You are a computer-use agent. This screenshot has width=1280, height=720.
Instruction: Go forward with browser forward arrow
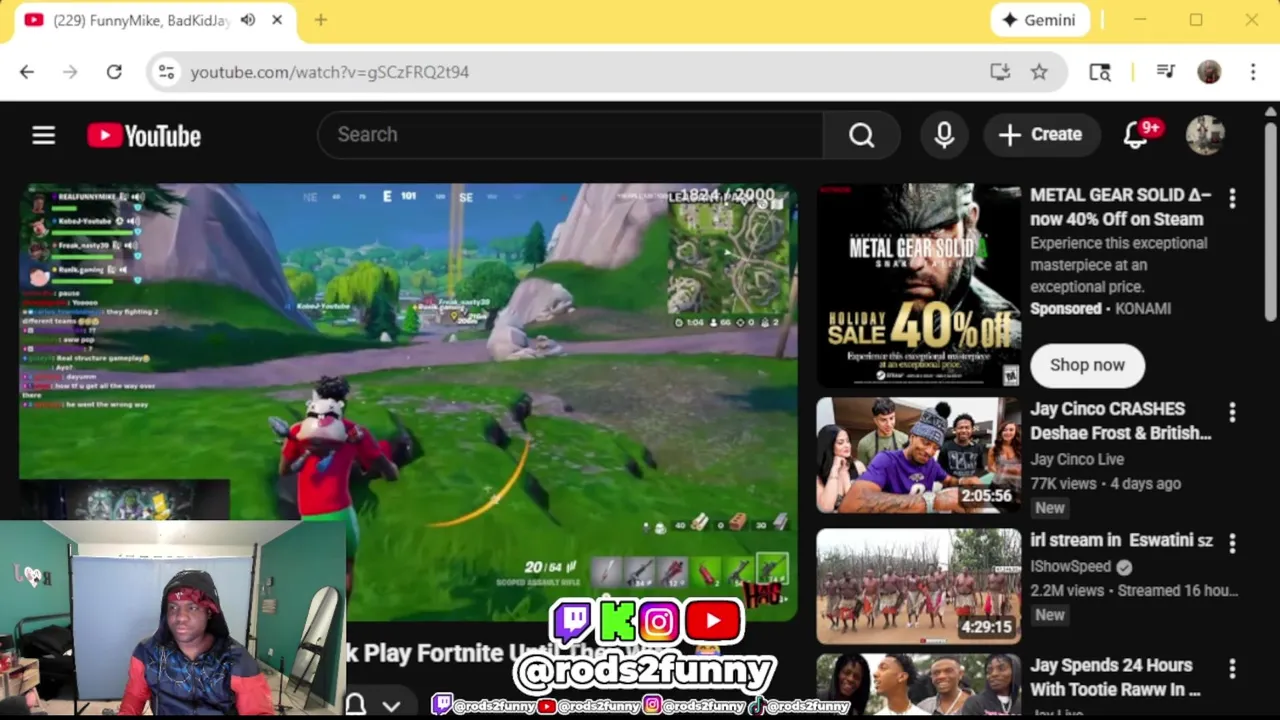click(70, 72)
